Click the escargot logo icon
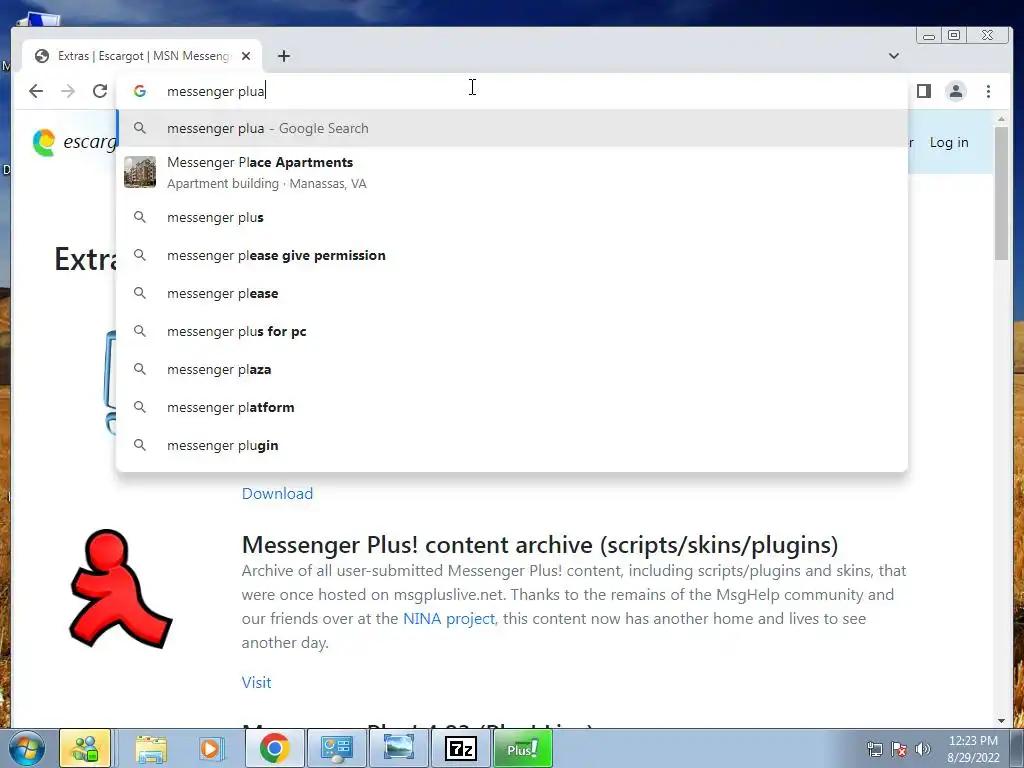 pyautogui.click(x=44, y=142)
